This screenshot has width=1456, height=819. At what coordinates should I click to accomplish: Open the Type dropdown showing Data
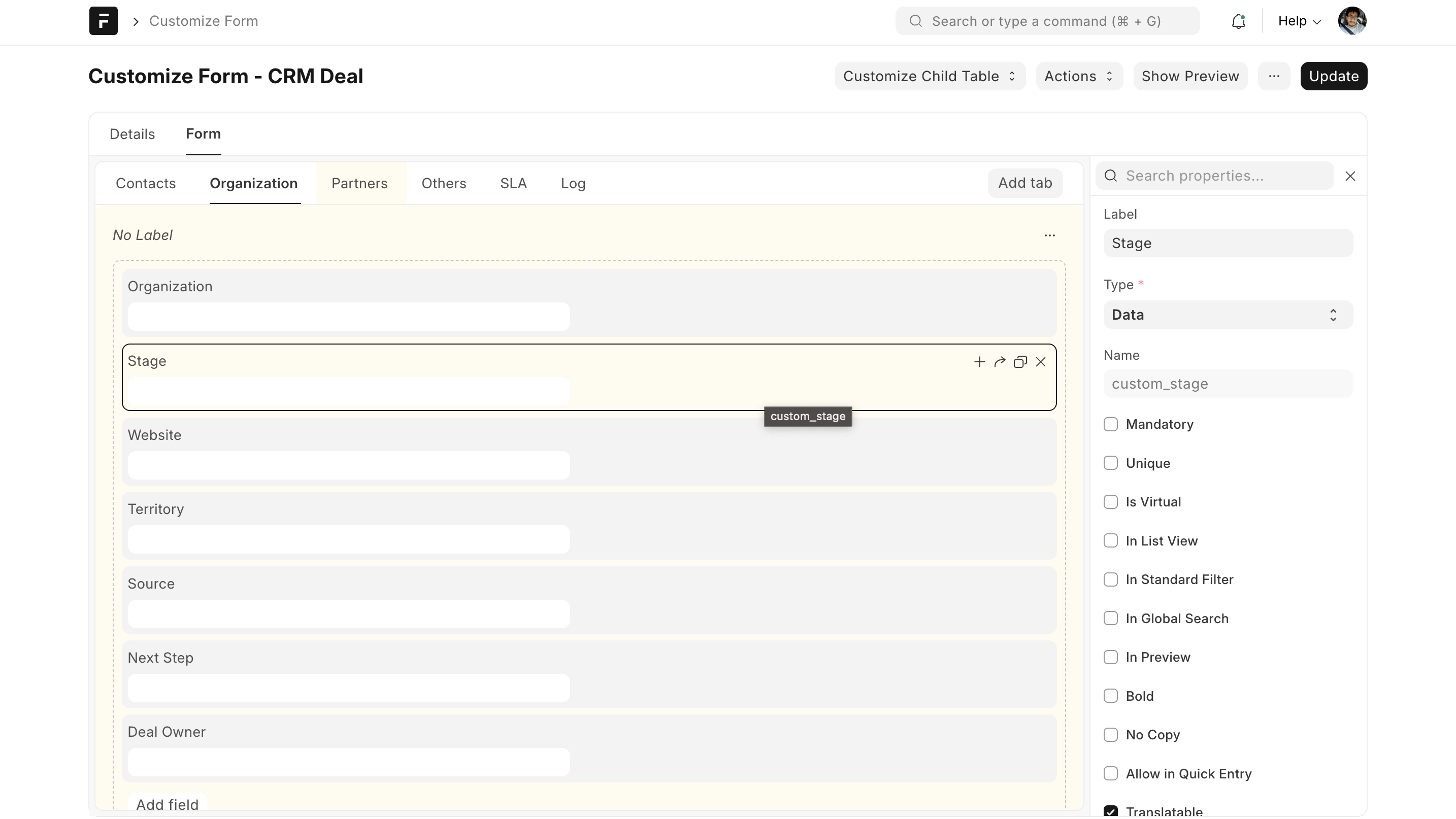[x=1228, y=315]
